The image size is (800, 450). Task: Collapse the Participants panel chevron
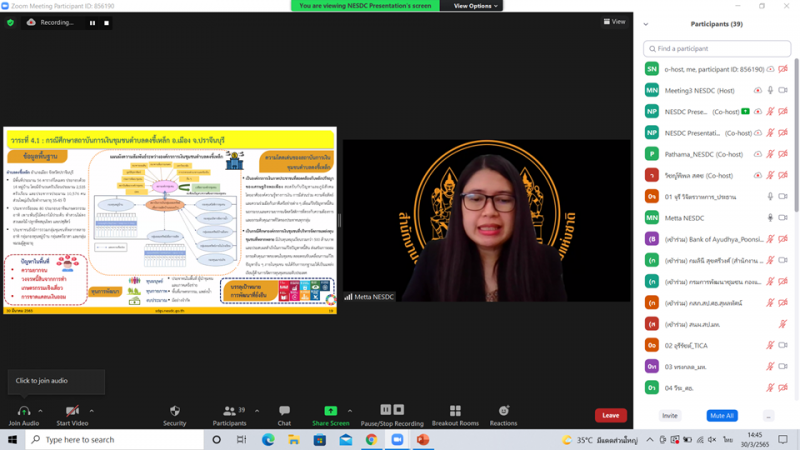[646, 24]
